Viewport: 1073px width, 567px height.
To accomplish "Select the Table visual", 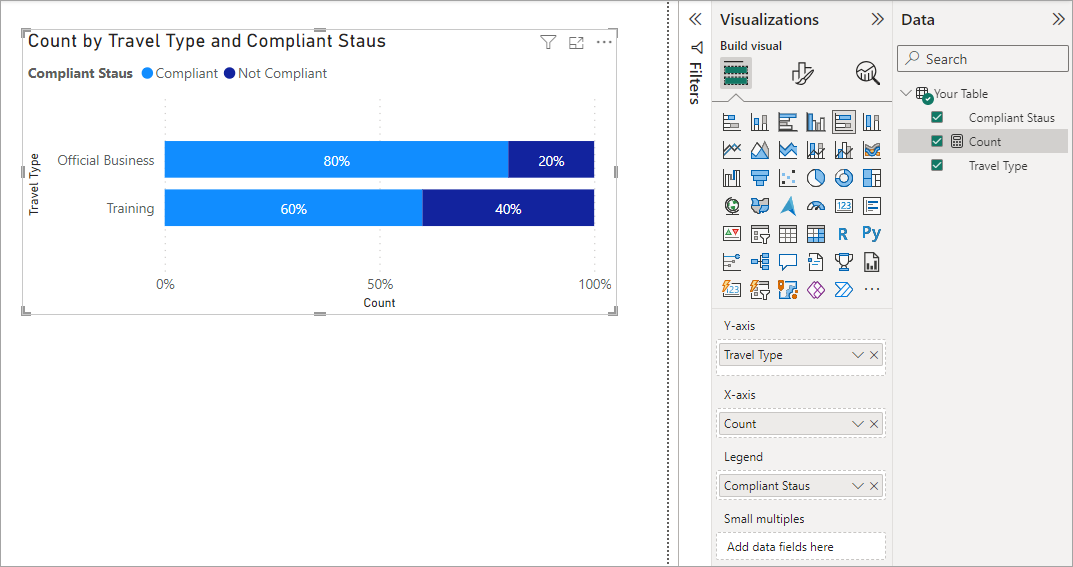I will point(788,233).
